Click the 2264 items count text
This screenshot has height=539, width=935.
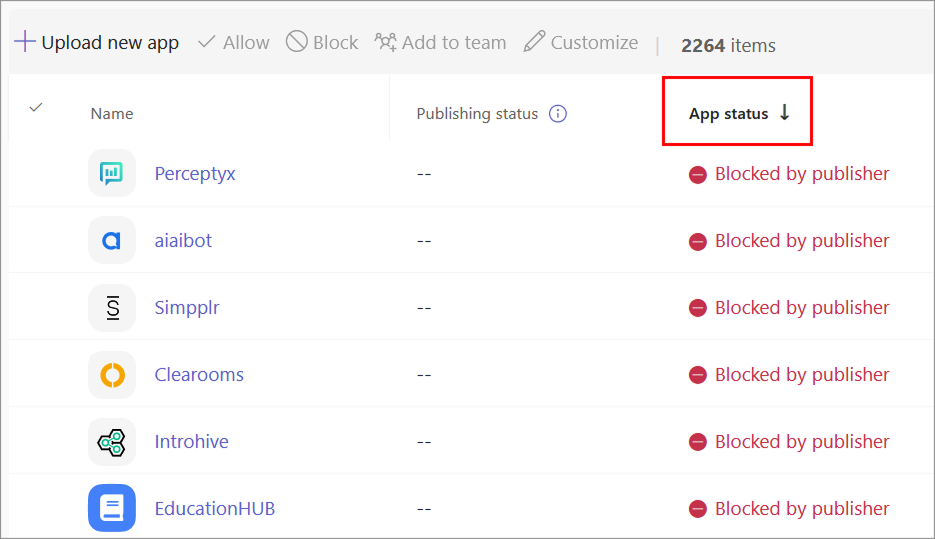[728, 45]
